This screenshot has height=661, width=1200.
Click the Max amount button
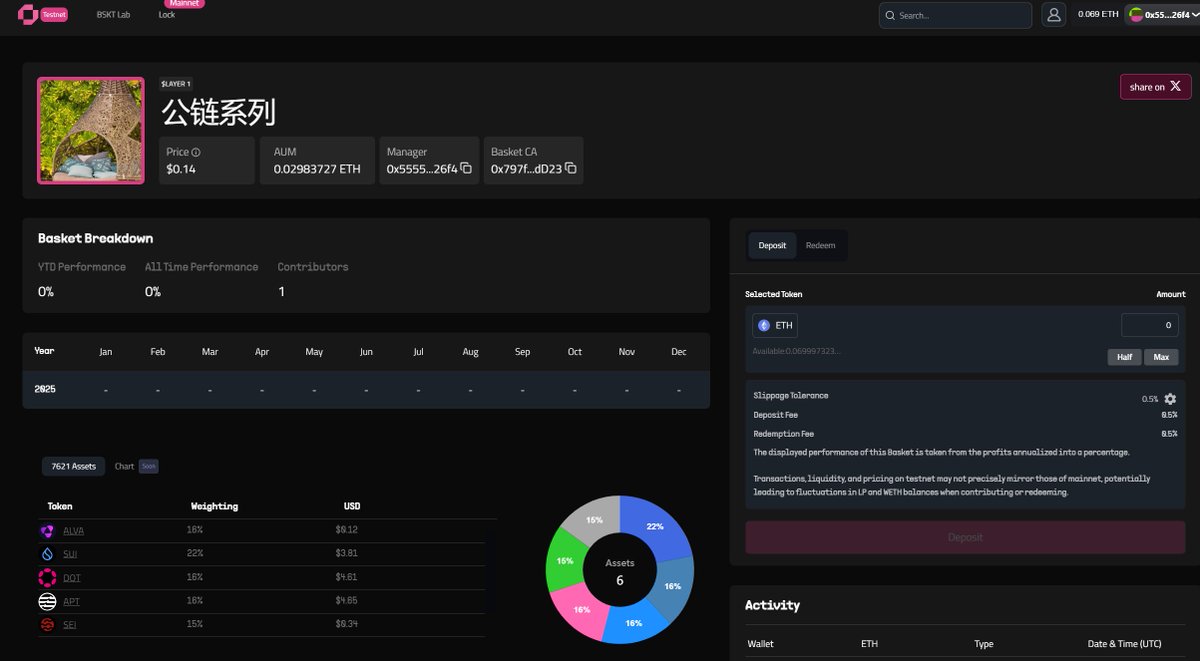coord(1161,358)
